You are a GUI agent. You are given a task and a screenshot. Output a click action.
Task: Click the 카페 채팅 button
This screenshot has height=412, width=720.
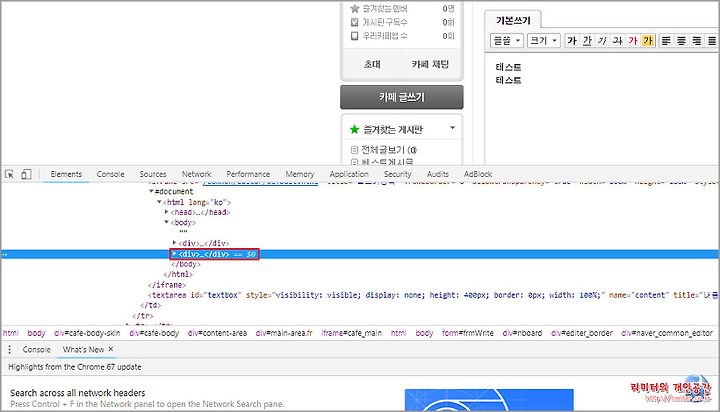coord(430,64)
